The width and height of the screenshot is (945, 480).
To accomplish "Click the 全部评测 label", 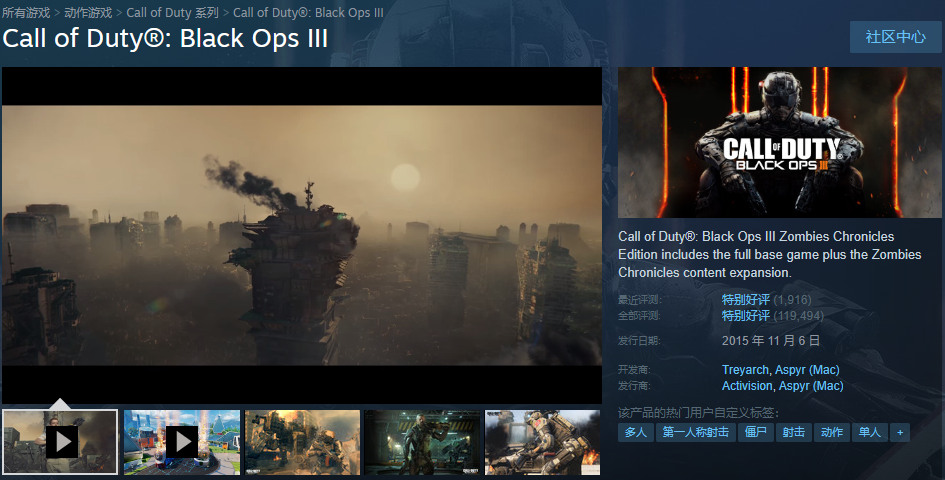I will point(639,315).
